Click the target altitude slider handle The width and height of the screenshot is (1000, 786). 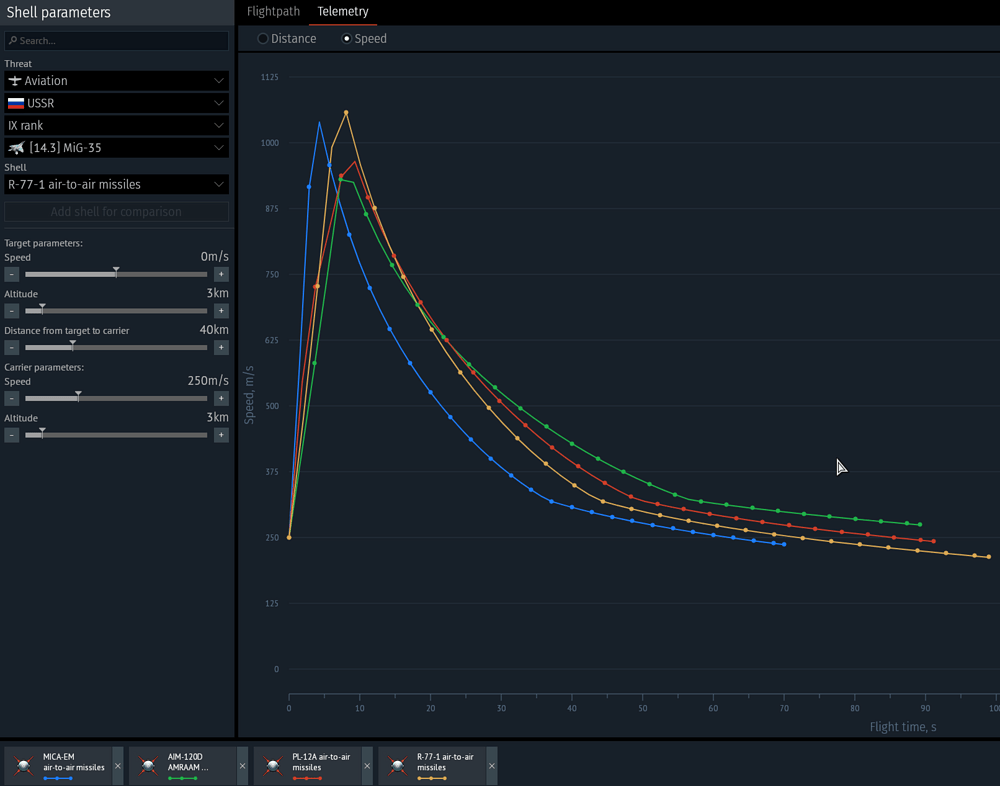42,309
